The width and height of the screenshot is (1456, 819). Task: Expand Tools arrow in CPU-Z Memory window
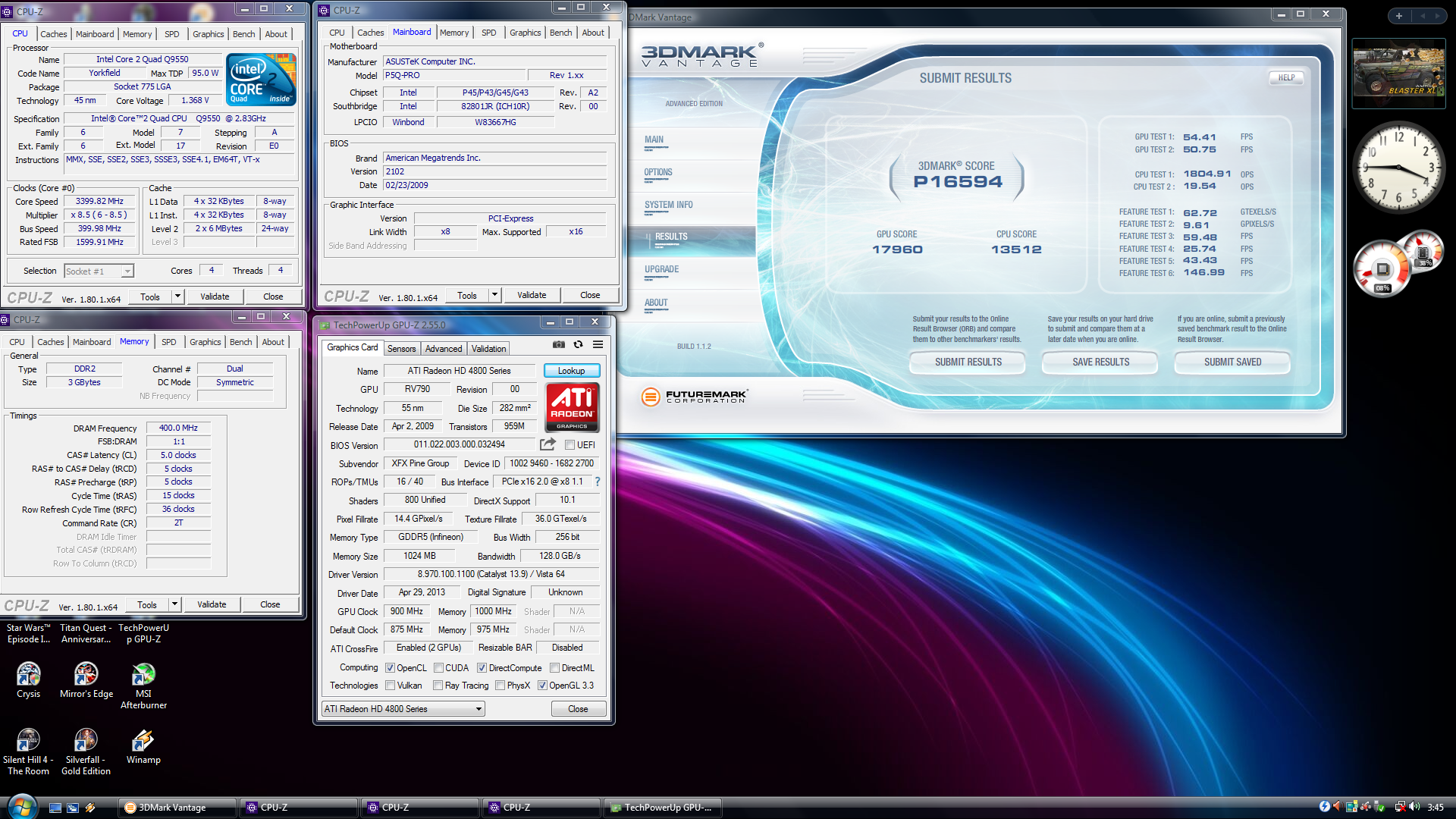[174, 604]
